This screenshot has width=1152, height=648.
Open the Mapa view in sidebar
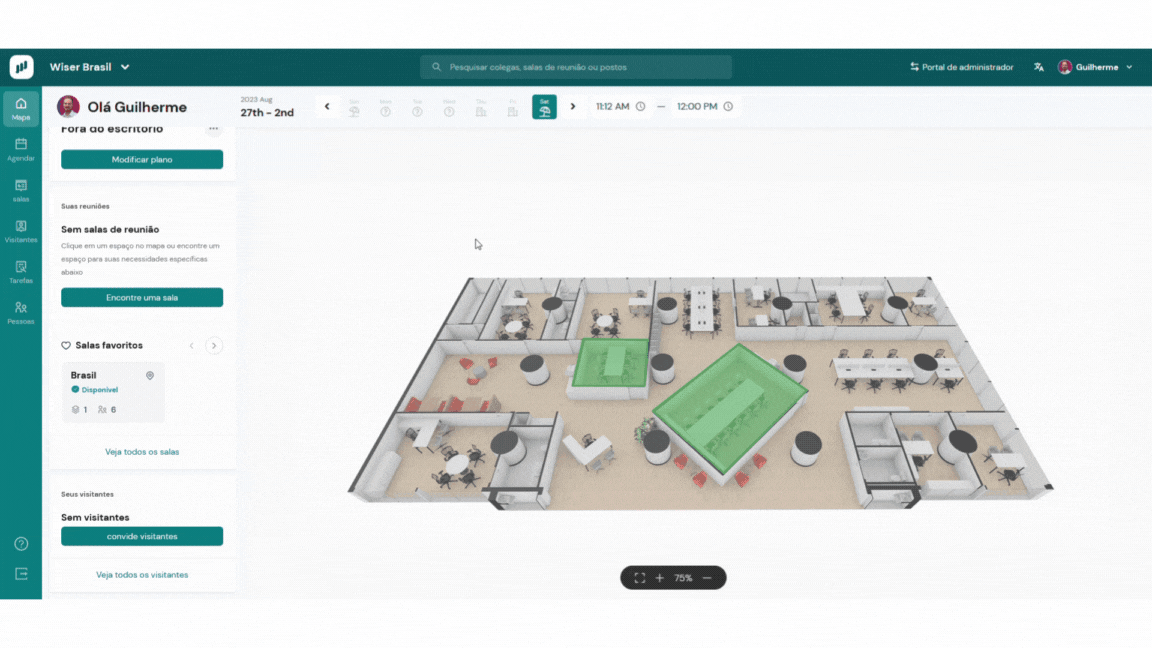coord(21,109)
